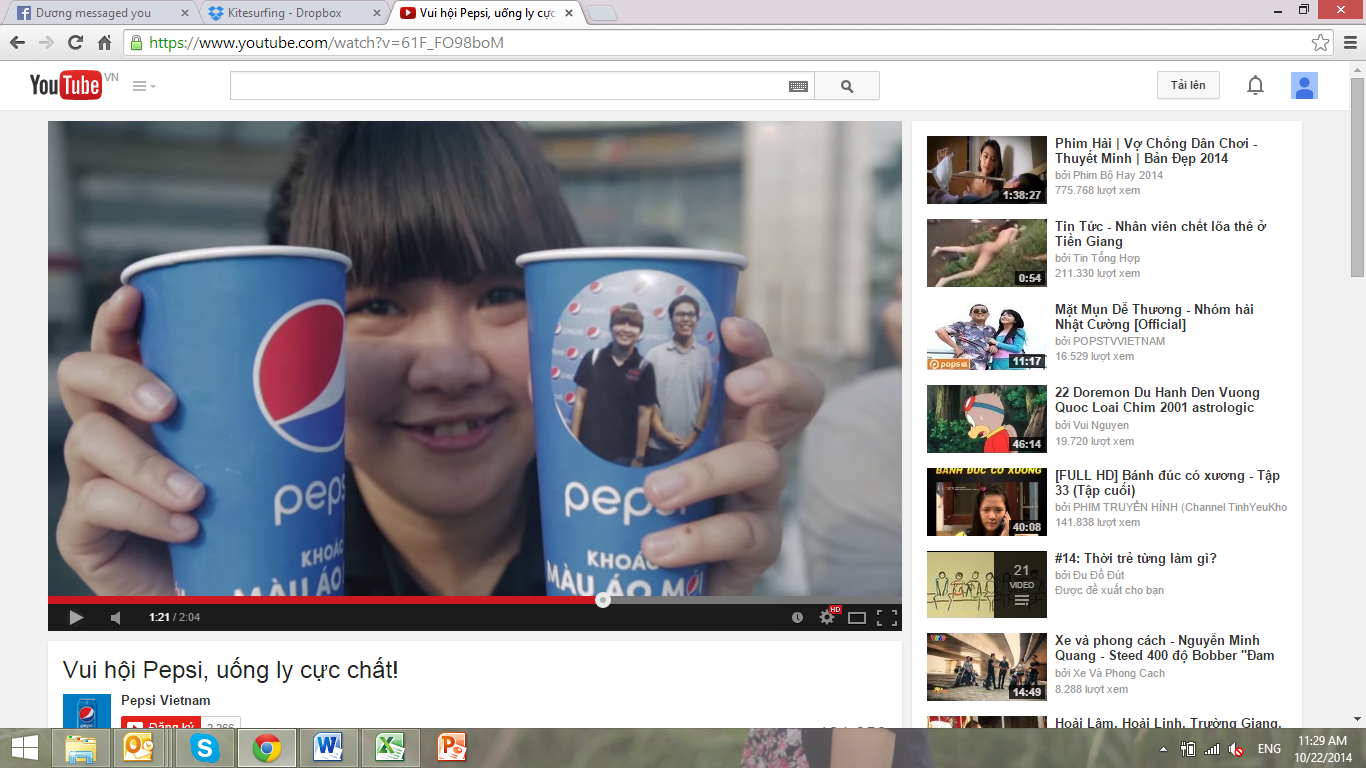Open the notifications bell
Image resolution: width=1366 pixels, height=768 pixels.
[1255, 86]
